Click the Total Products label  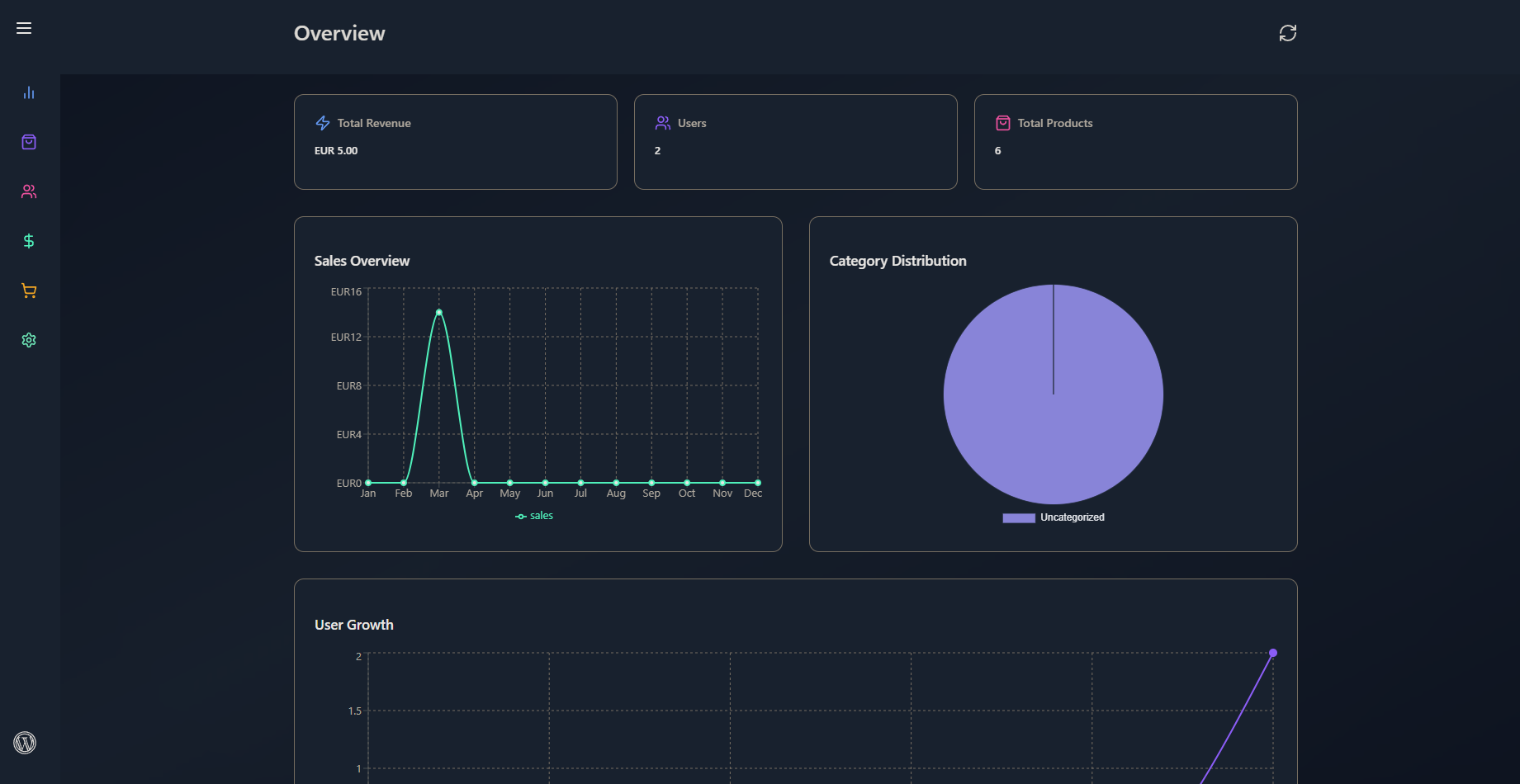[x=1055, y=123]
